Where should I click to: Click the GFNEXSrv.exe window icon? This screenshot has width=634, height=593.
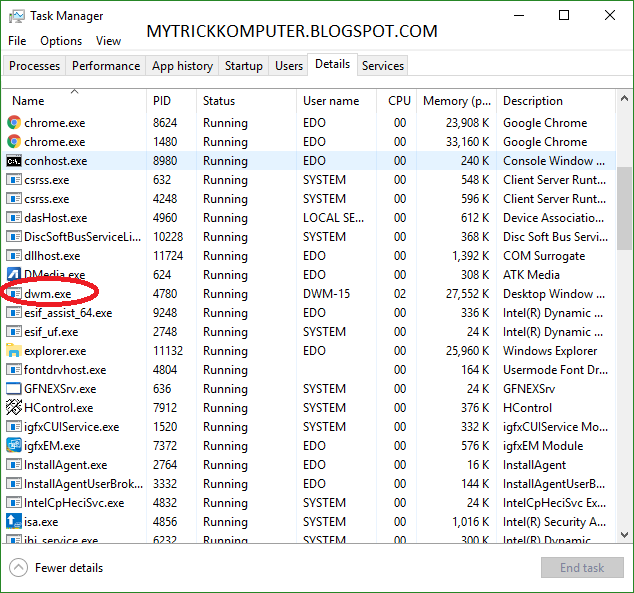[x=14, y=388]
